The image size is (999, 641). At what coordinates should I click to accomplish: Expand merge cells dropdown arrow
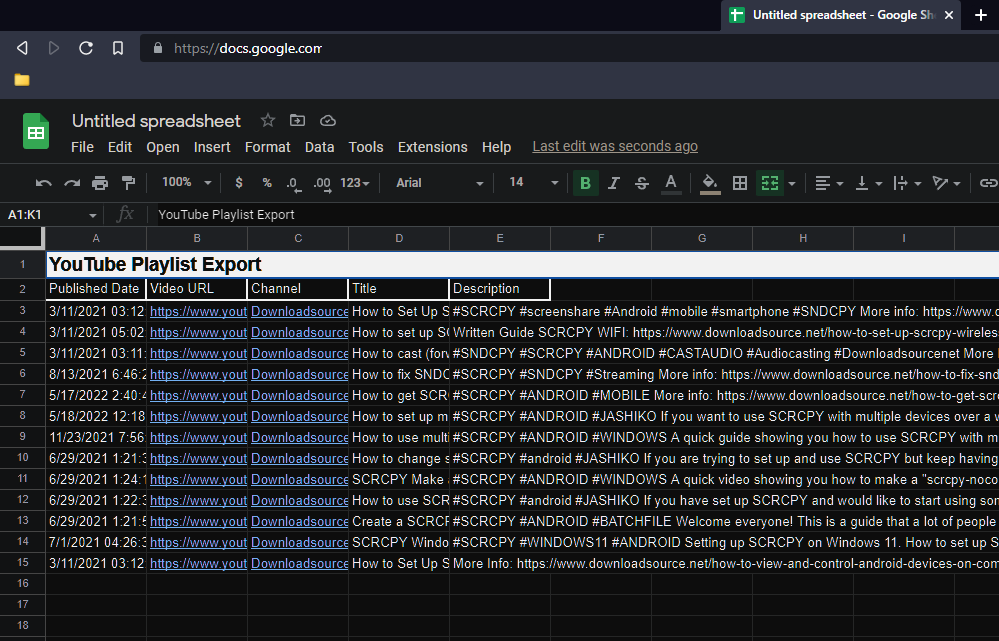tap(792, 184)
